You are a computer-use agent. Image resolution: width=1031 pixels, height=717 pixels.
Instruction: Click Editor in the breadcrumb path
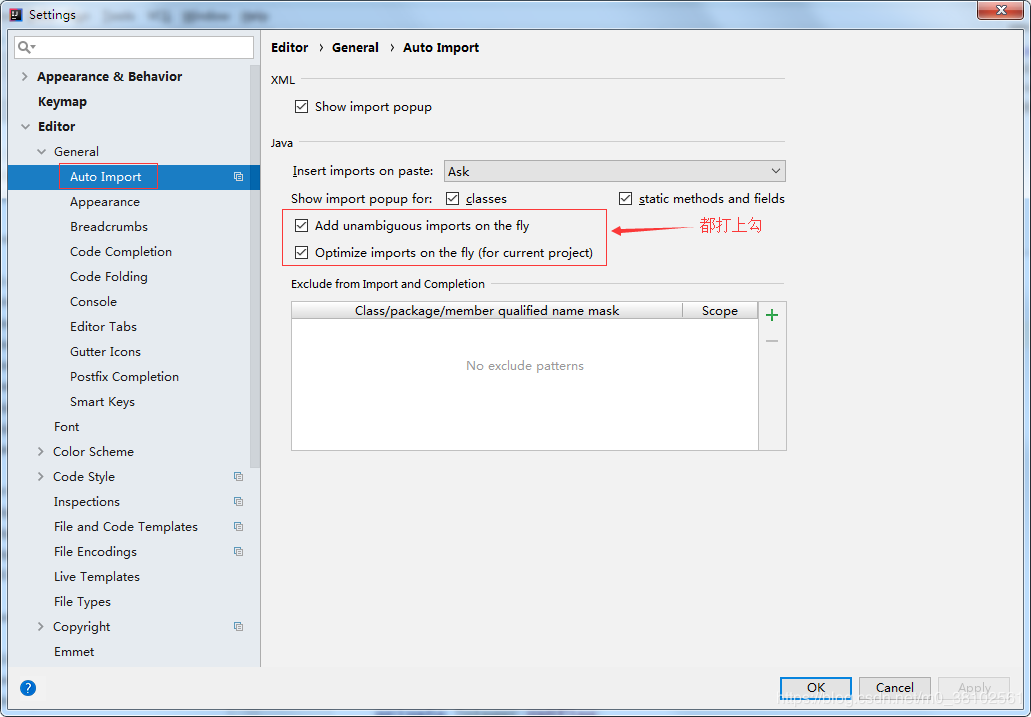point(289,47)
